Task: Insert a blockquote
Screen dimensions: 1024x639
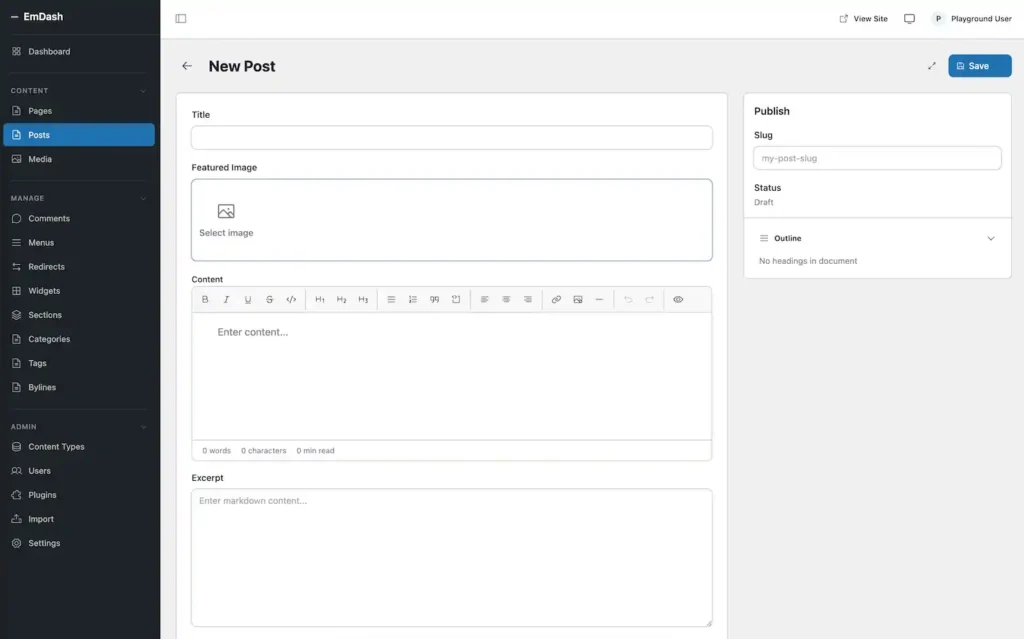Action: pyautogui.click(x=434, y=299)
